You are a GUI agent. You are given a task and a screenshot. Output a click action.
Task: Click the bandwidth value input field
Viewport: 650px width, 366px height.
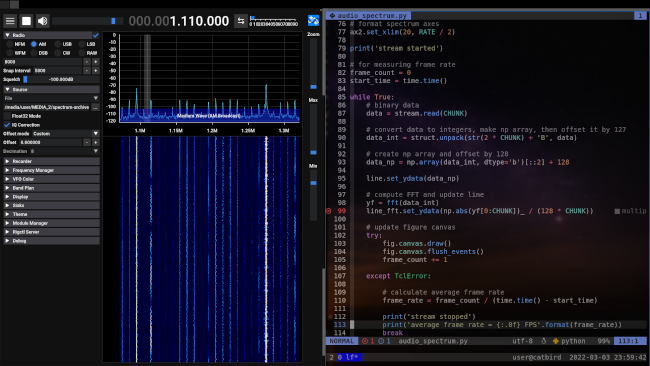click(43, 62)
